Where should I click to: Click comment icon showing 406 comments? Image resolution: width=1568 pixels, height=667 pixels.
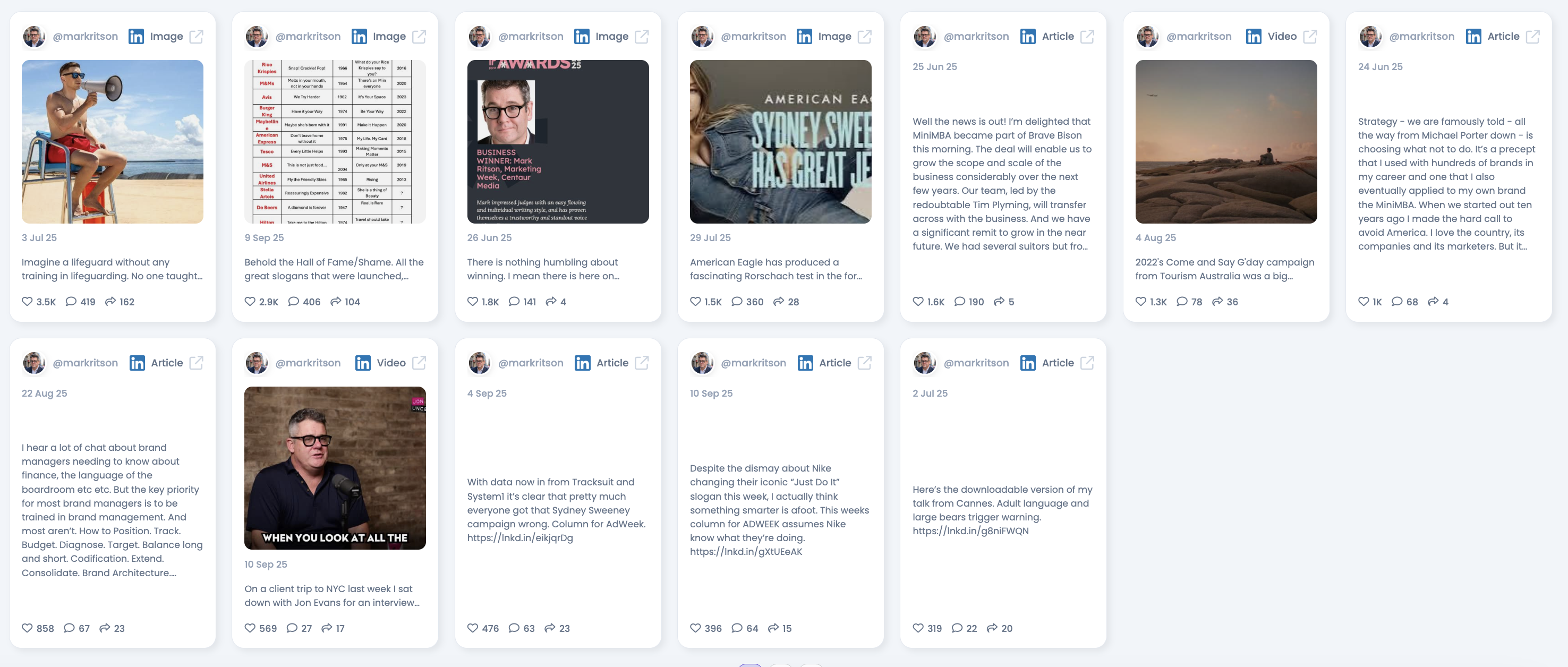coord(293,301)
